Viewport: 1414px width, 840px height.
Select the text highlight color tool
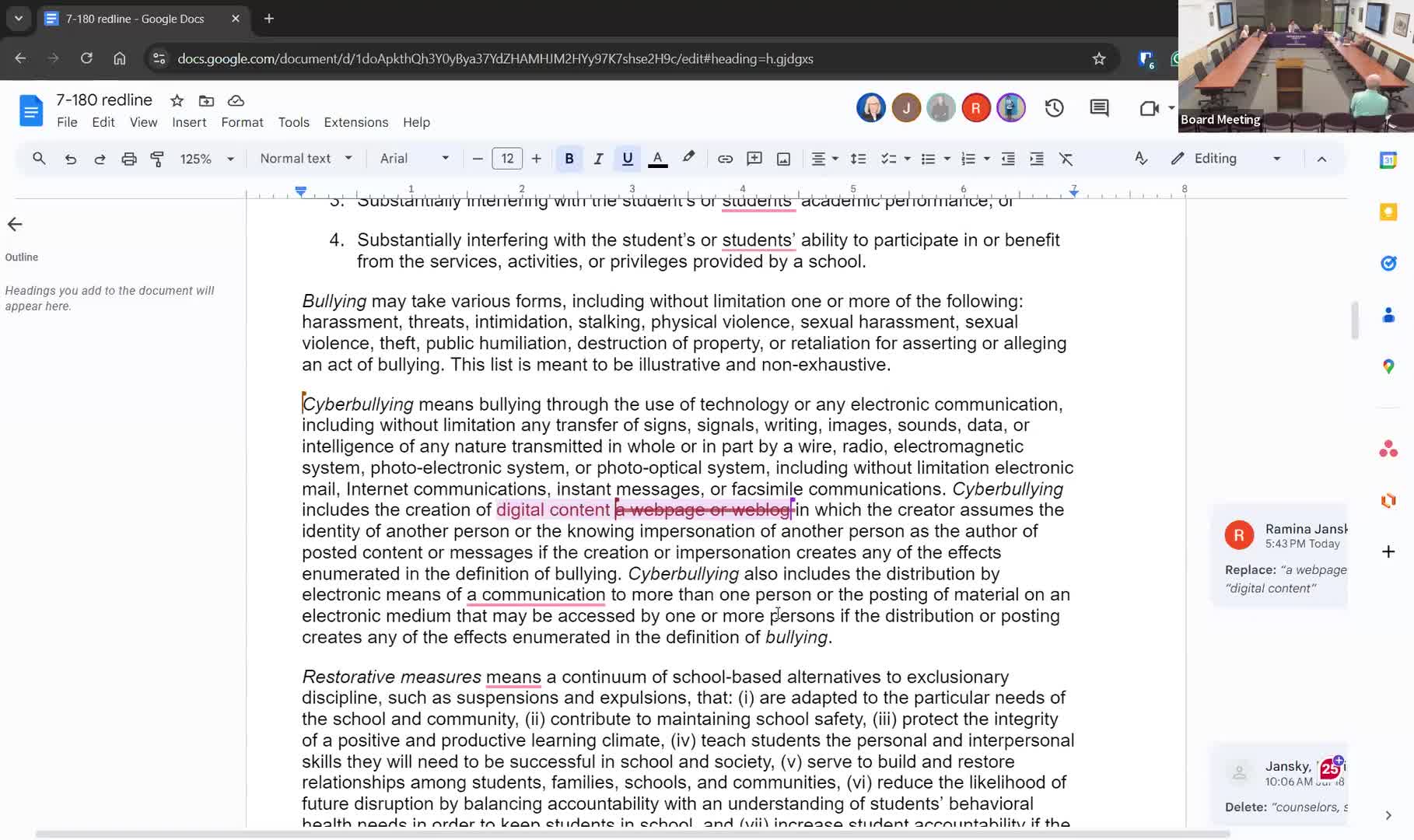pos(688,159)
